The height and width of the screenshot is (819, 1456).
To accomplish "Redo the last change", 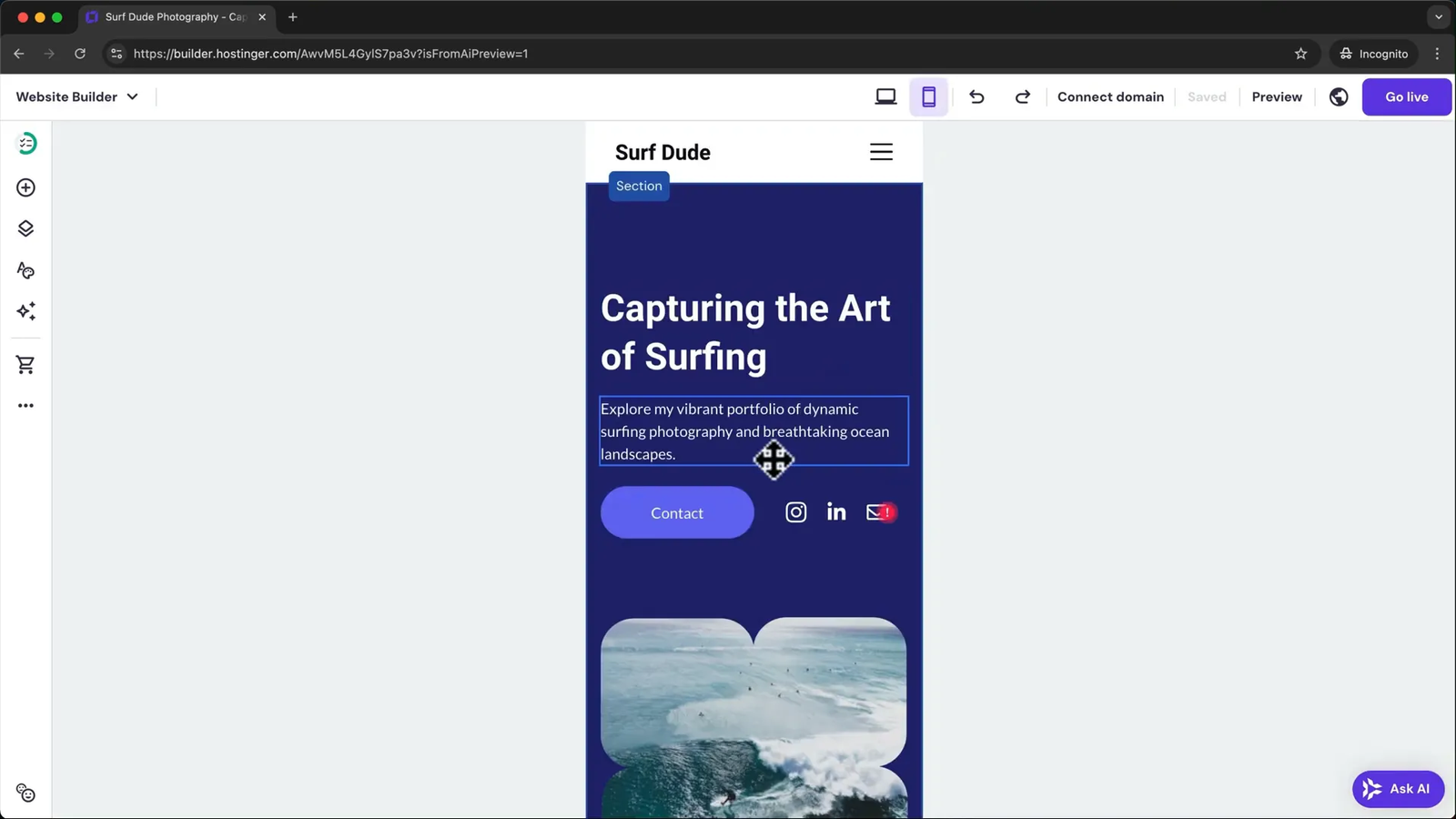I will tap(1022, 96).
